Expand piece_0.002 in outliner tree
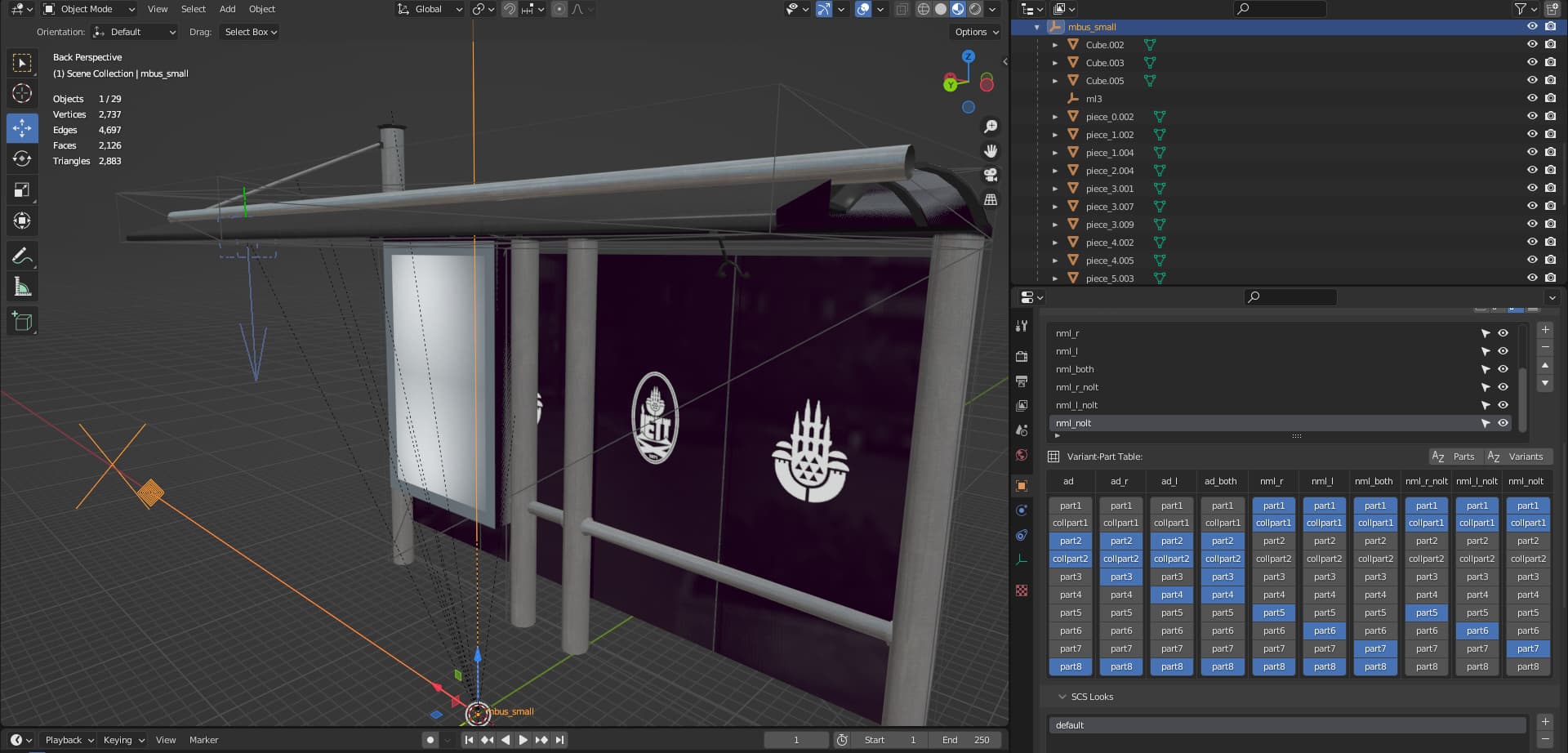Screen dimensions: 1568x753 (x=1055, y=117)
